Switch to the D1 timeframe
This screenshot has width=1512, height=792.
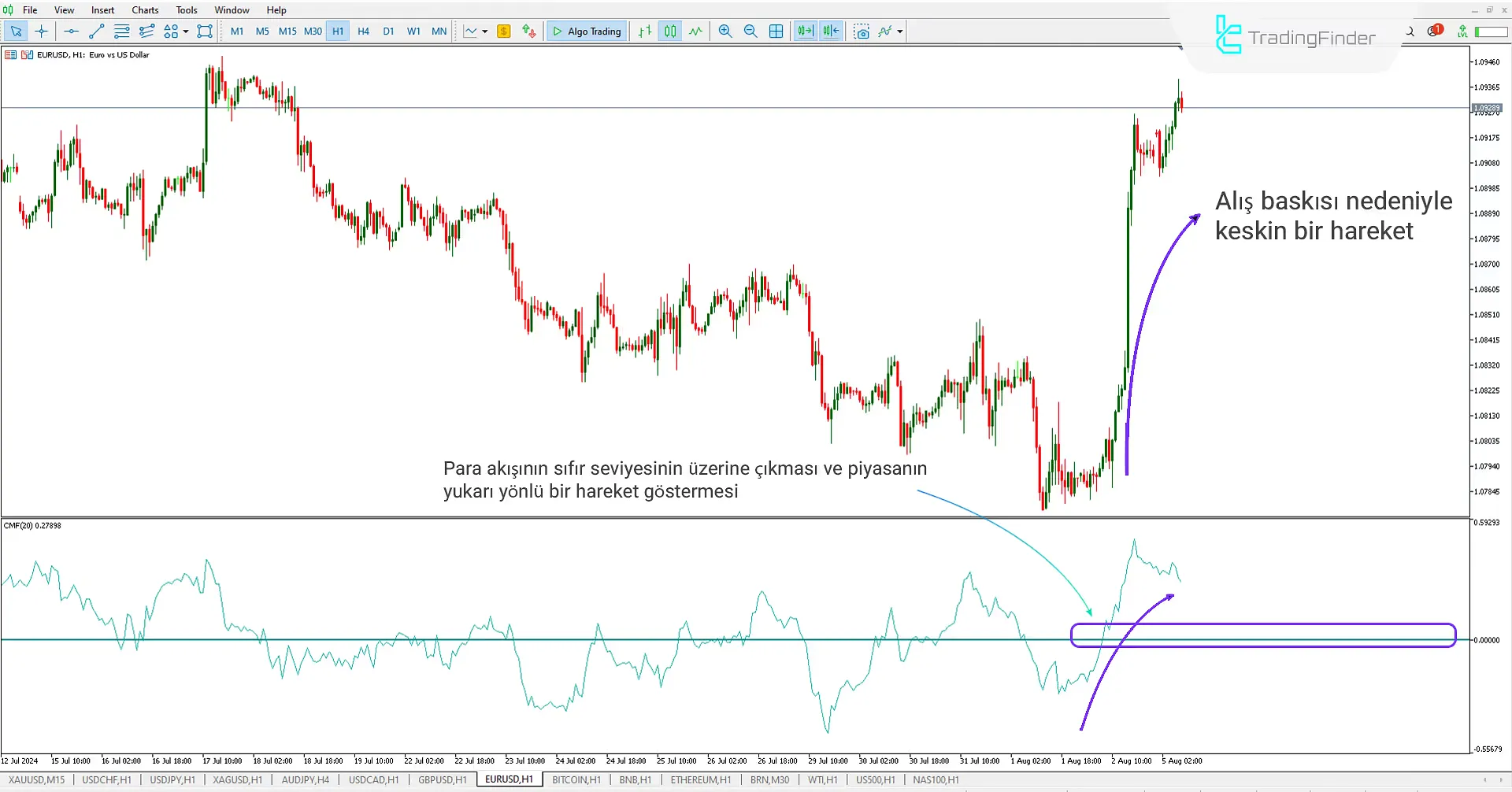(x=388, y=31)
